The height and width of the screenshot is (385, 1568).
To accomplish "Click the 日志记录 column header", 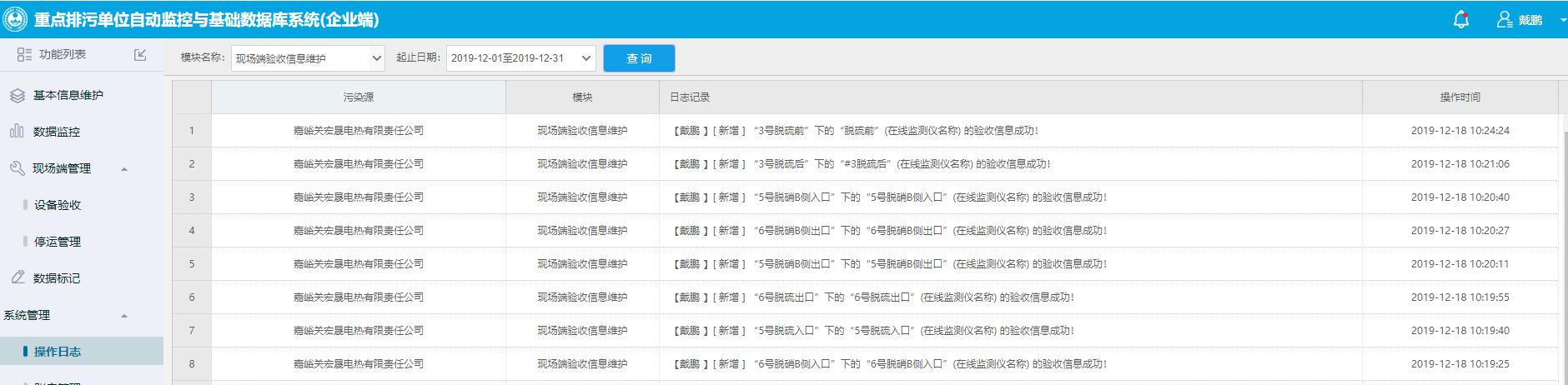I will pos(1011,97).
